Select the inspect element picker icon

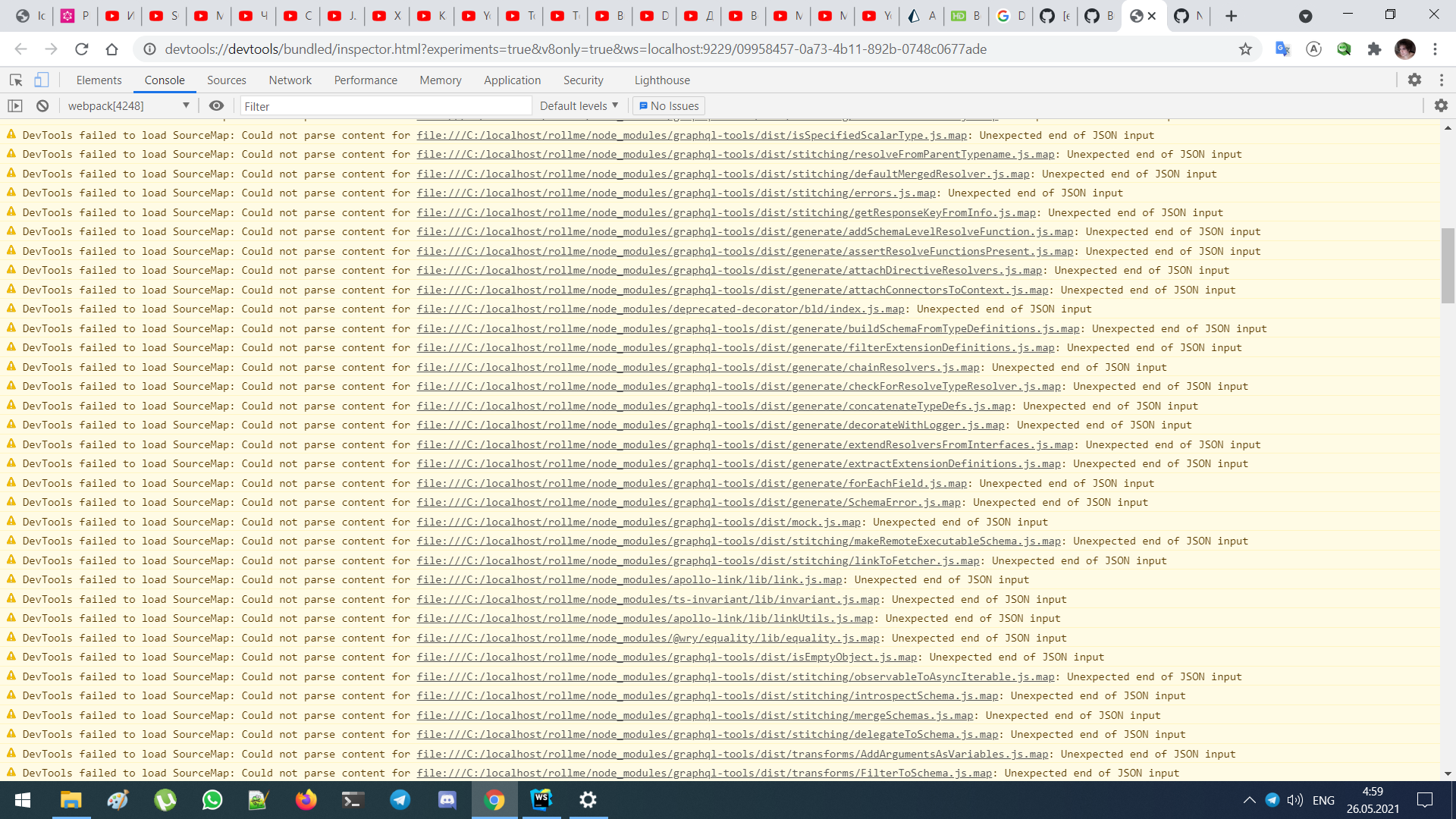15,80
